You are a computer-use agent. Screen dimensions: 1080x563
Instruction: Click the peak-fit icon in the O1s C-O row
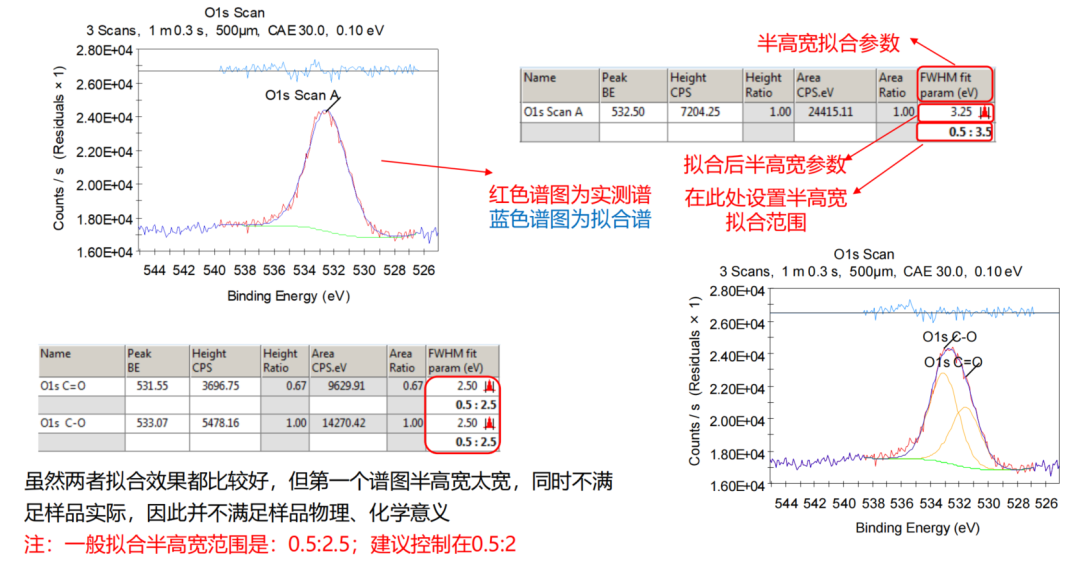[x=489, y=423]
